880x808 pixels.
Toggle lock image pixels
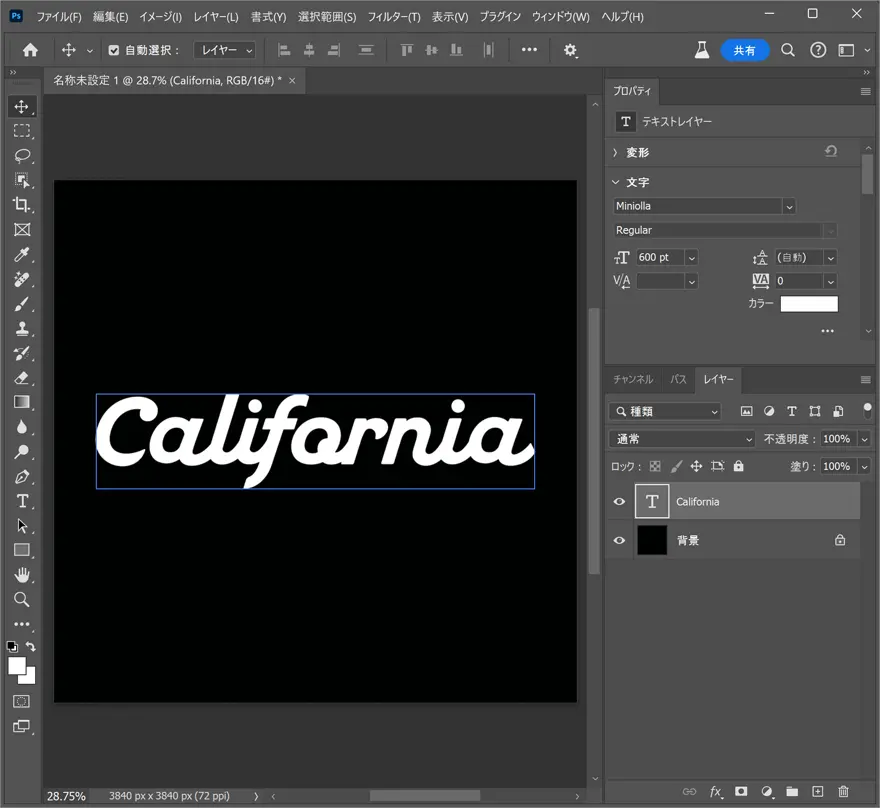click(676, 466)
